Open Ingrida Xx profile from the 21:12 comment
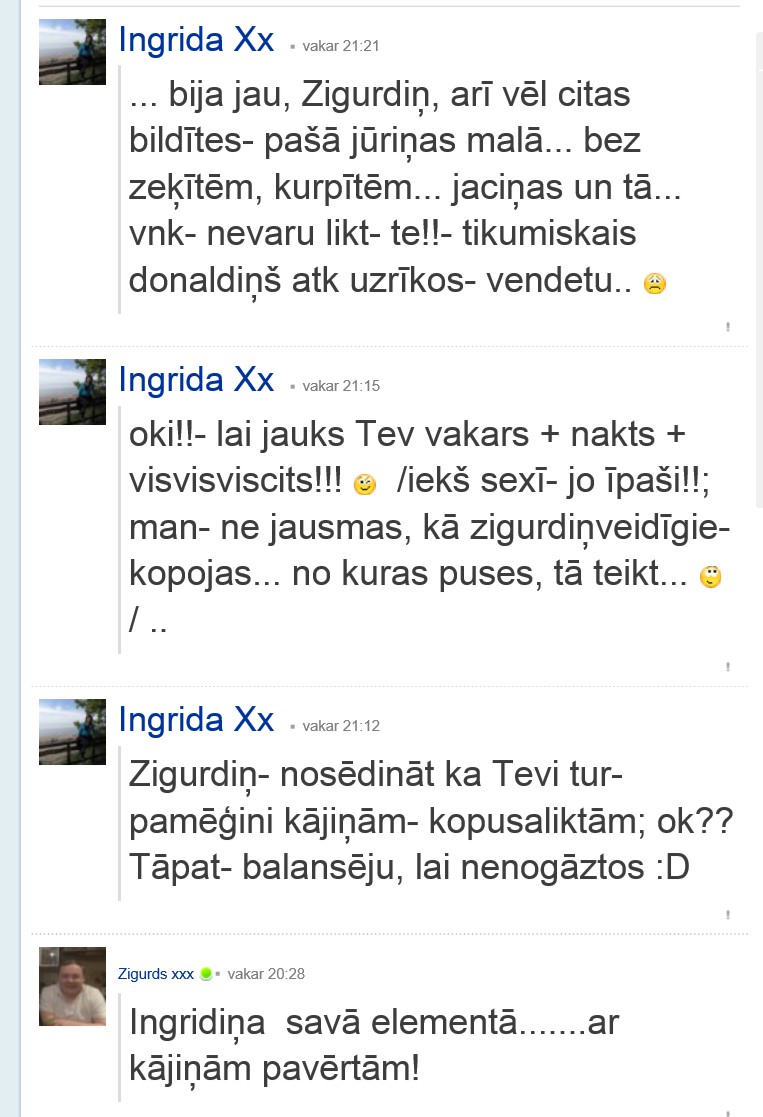Image resolution: width=763 pixels, height=1117 pixels. point(196,719)
